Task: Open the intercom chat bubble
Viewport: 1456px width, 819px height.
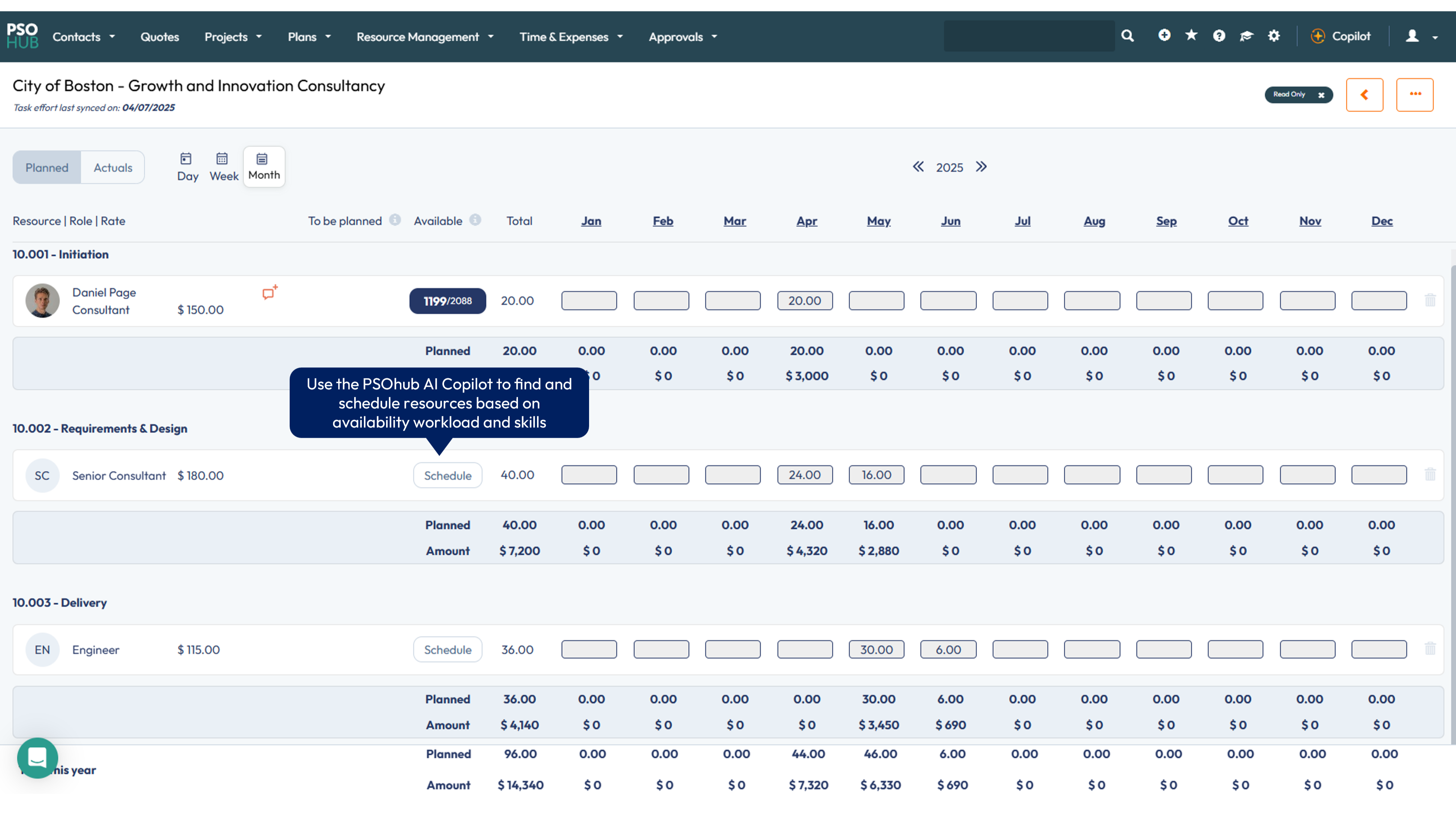Action: (37, 758)
